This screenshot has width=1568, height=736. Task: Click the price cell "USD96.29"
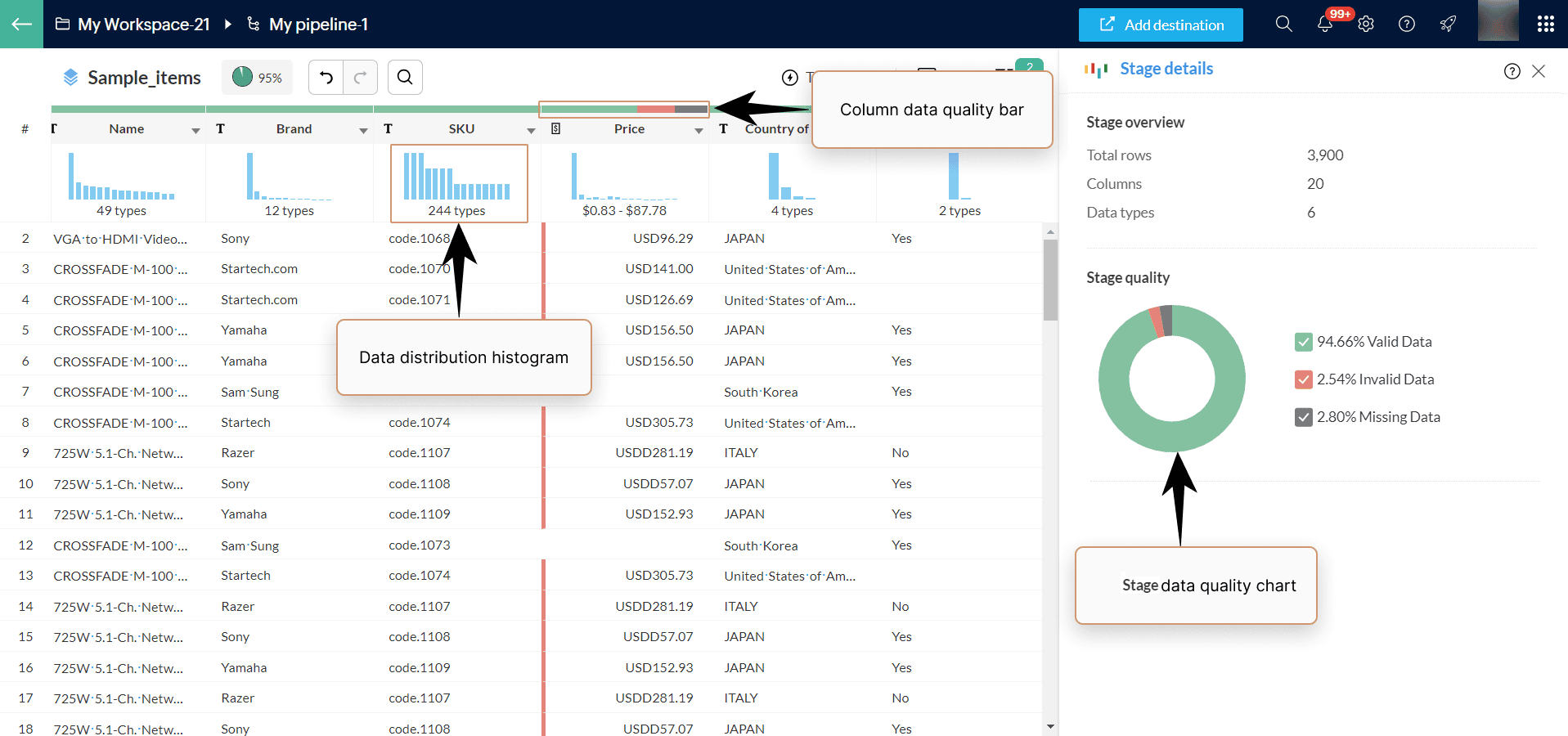[663, 239]
